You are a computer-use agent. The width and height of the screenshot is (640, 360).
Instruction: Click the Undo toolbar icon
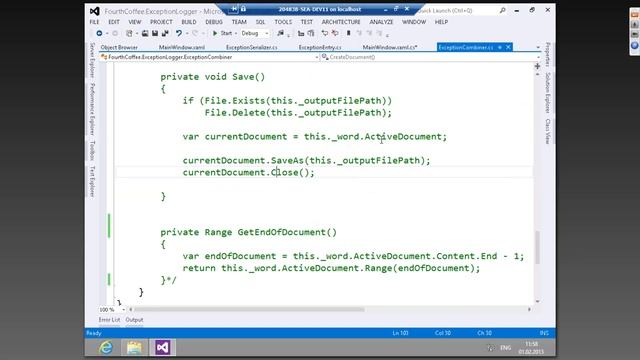[179, 33]
